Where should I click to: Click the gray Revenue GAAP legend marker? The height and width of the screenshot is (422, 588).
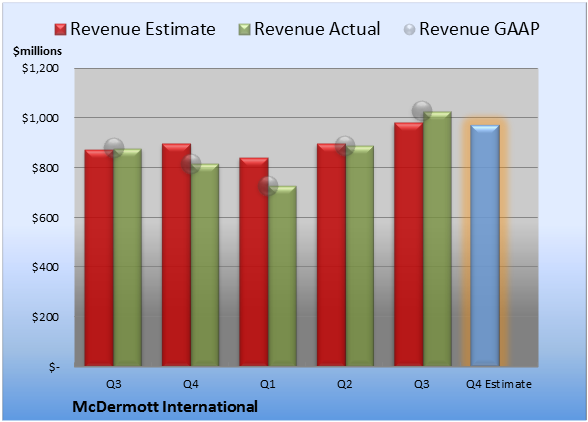[410, 30]
